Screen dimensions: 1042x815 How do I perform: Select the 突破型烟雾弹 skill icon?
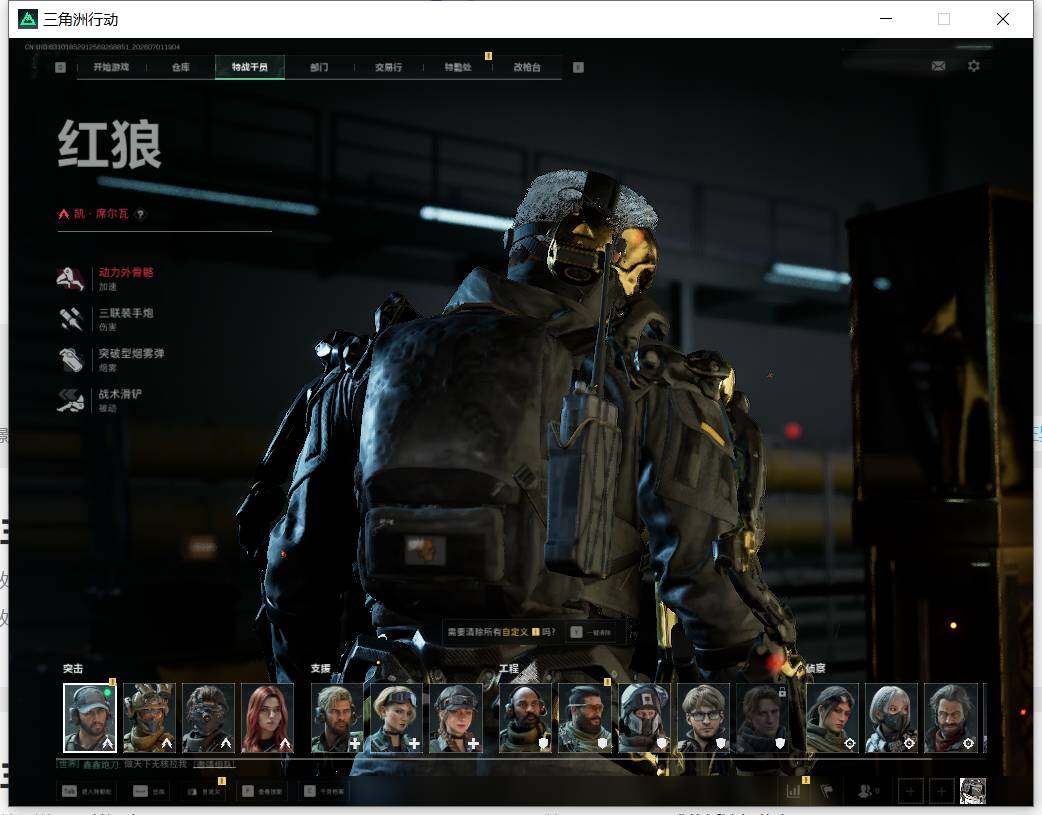click(71, 360)
